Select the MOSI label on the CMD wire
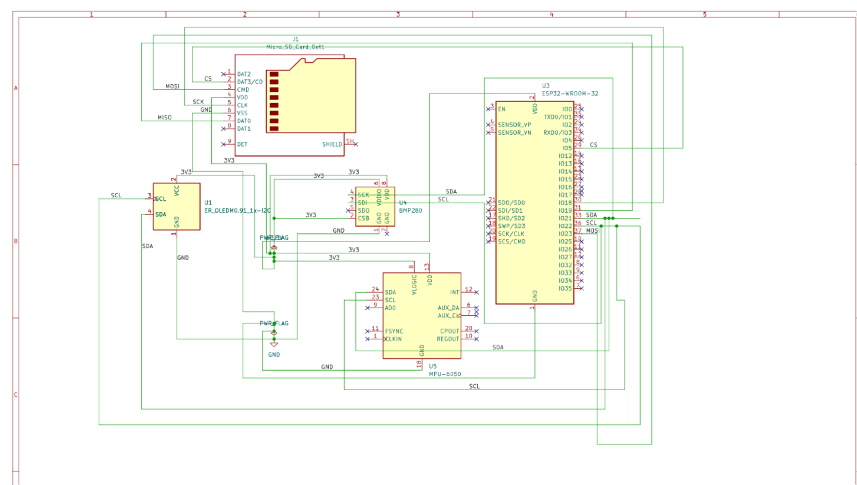The width and height of the screenshot is (857, 485). click(x=172, y=86)
